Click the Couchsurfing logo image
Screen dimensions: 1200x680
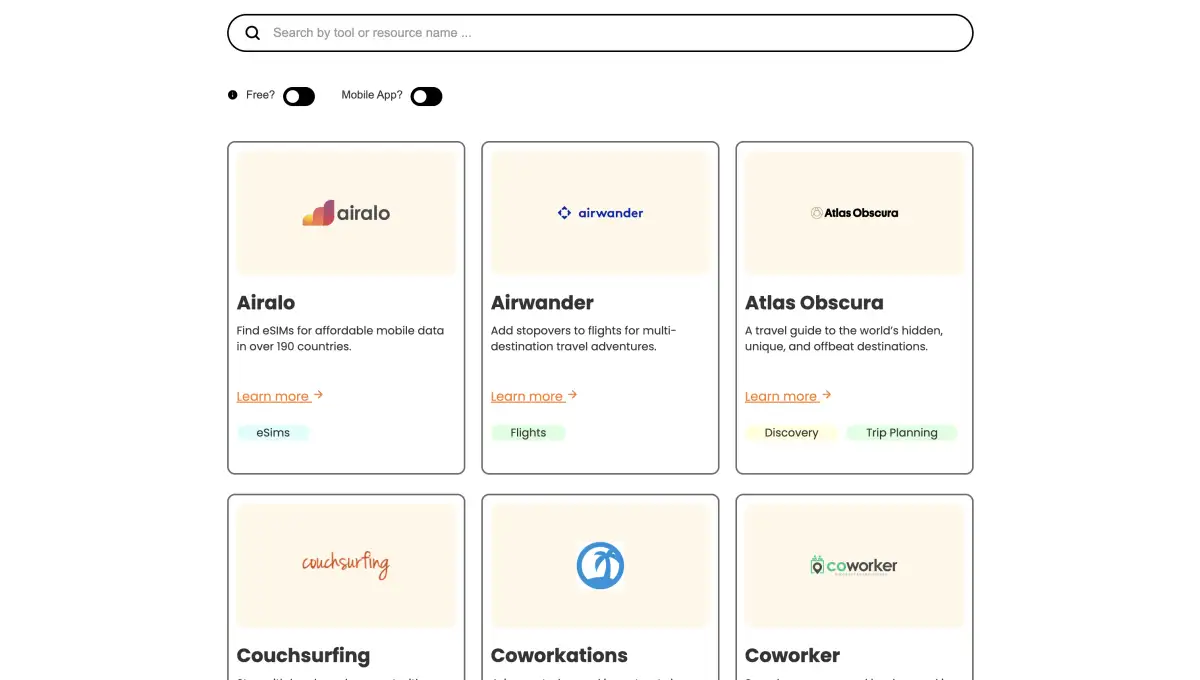[x=346, y=565]
